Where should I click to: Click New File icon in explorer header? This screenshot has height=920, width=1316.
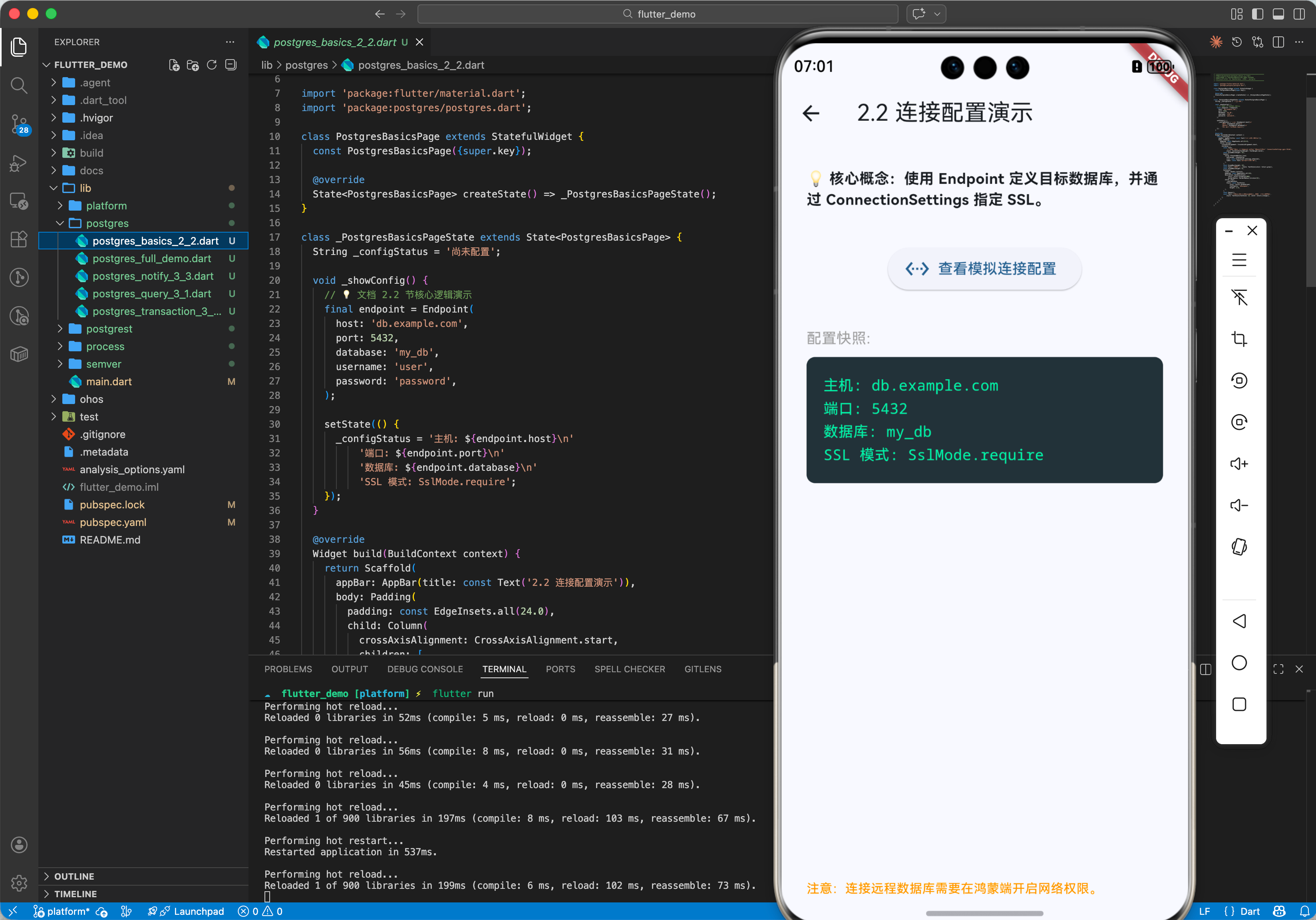coord(174,66)
